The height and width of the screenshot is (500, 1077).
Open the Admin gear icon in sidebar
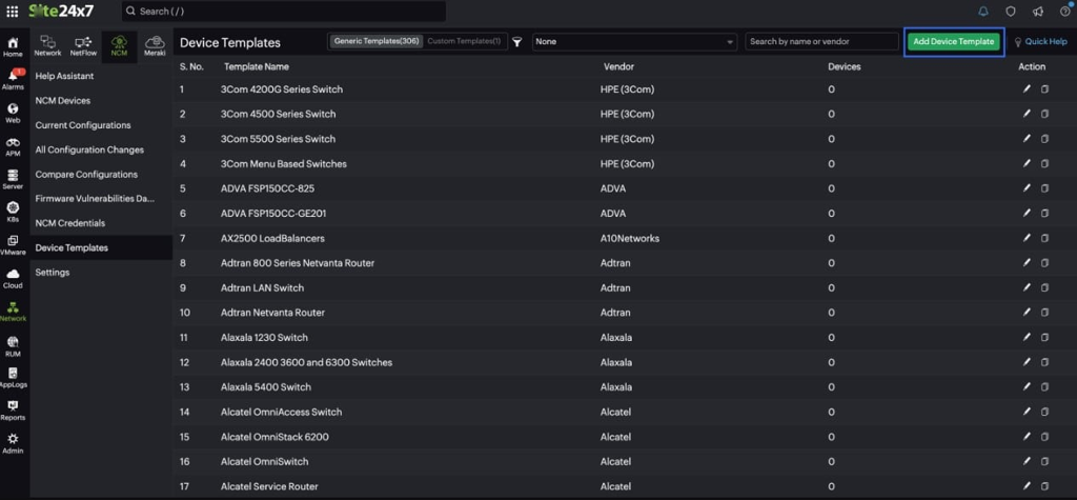click(13, 443)
